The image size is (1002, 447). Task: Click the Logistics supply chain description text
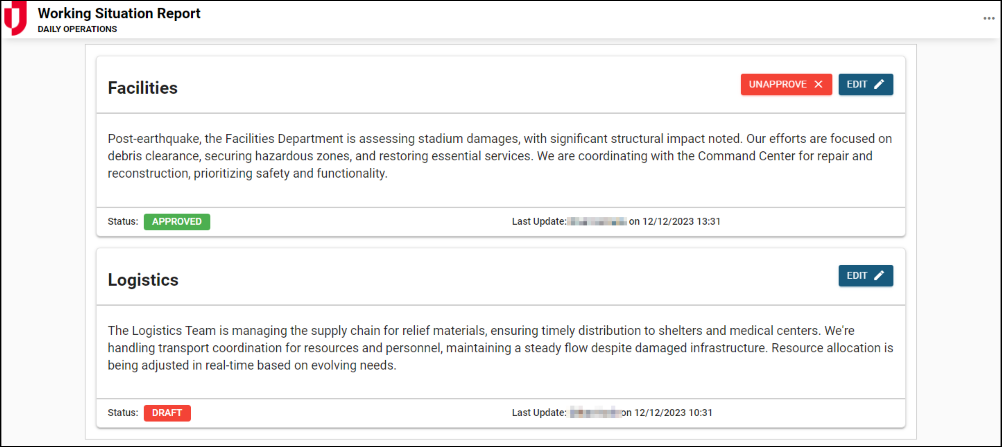coord(499,347)
